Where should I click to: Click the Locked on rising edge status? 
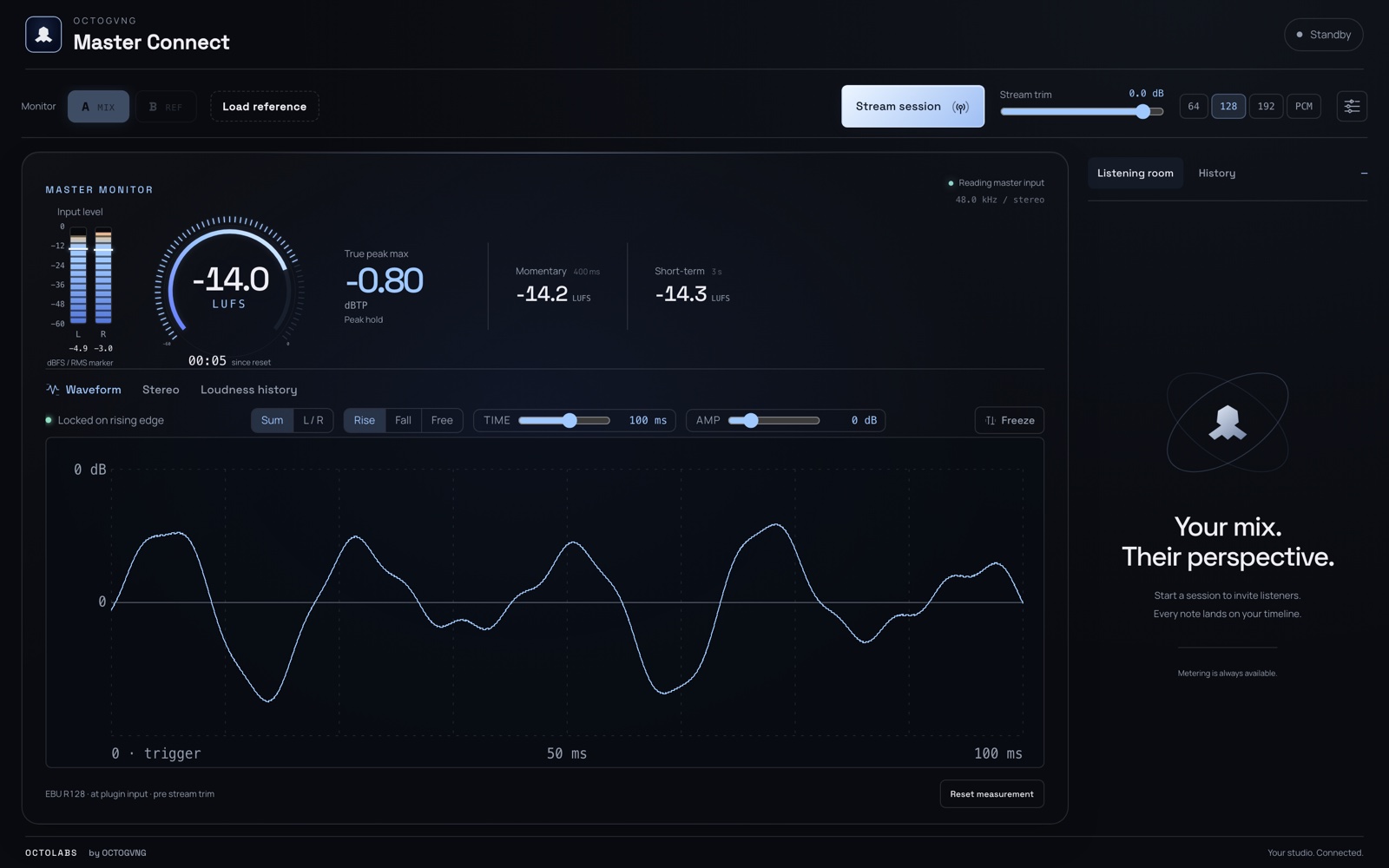point(104,420)
